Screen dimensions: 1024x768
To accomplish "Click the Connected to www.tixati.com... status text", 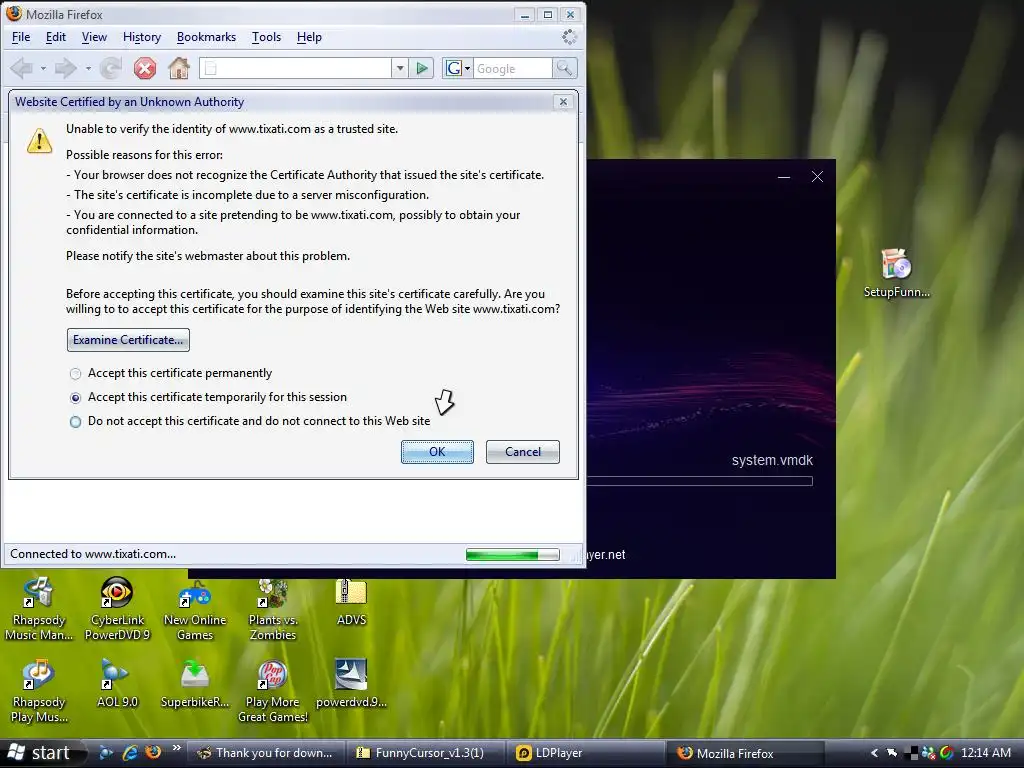I will pyautogui.click(x=93, y=554).
